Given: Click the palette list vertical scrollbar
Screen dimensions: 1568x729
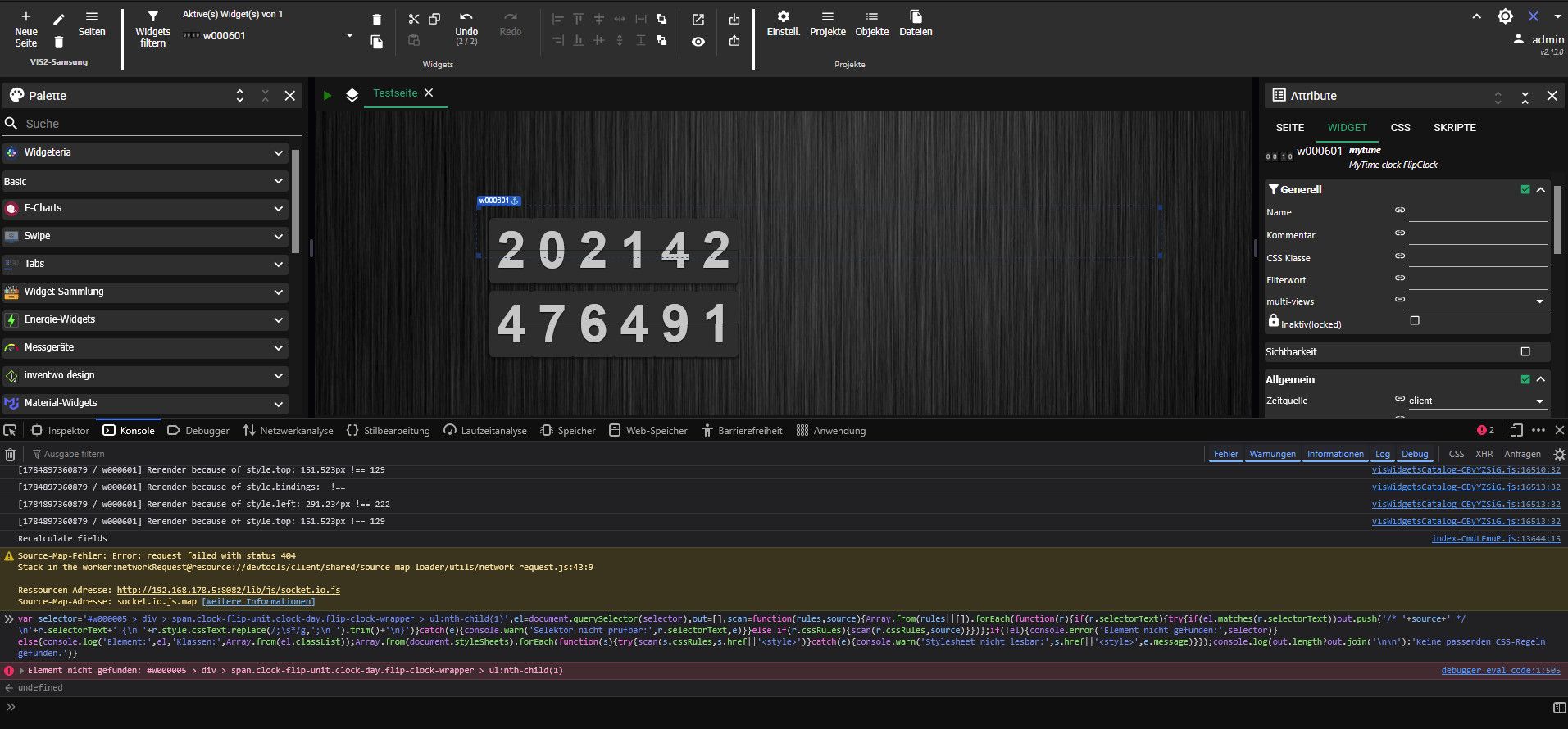Looking at the screenshot, I should 296,201.
